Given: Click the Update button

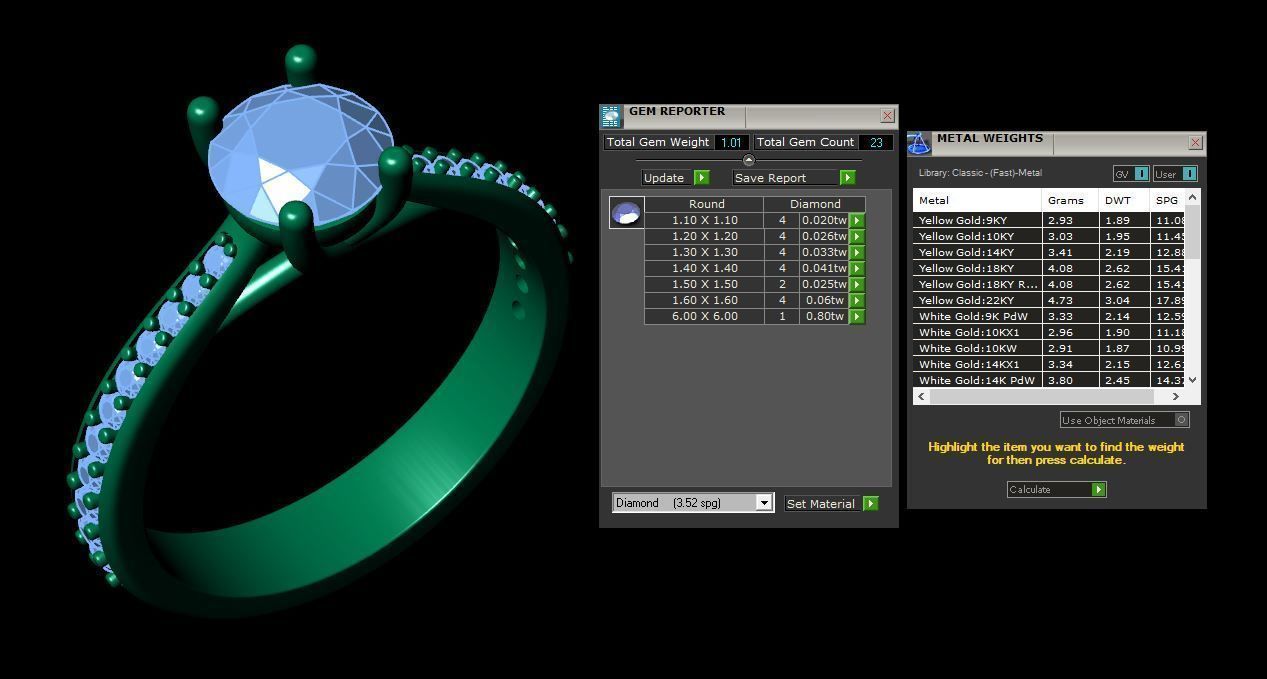Looking at the screenshot, I should pyautogui.click(x=667, y=178).
